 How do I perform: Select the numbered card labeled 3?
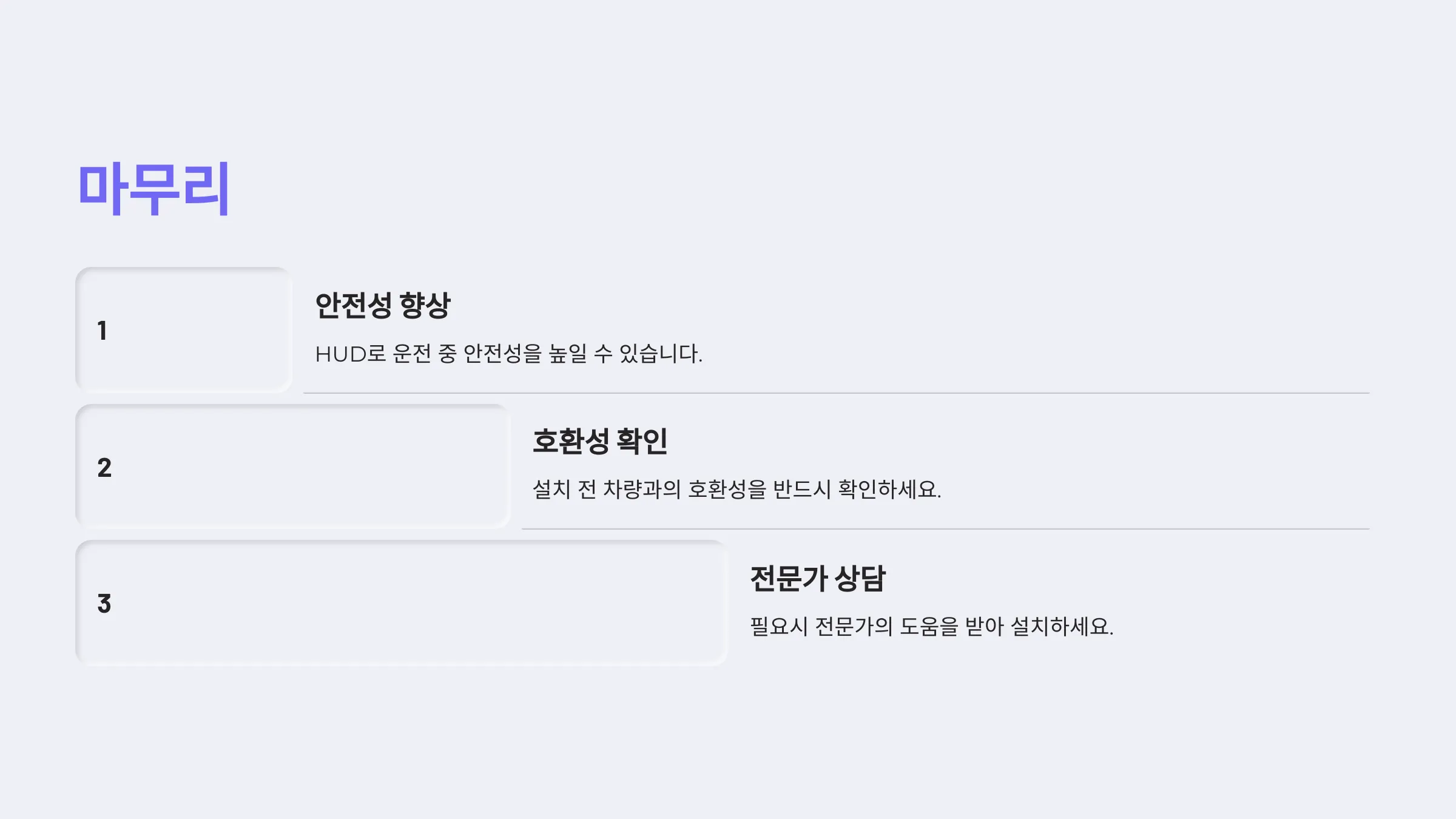401,602
